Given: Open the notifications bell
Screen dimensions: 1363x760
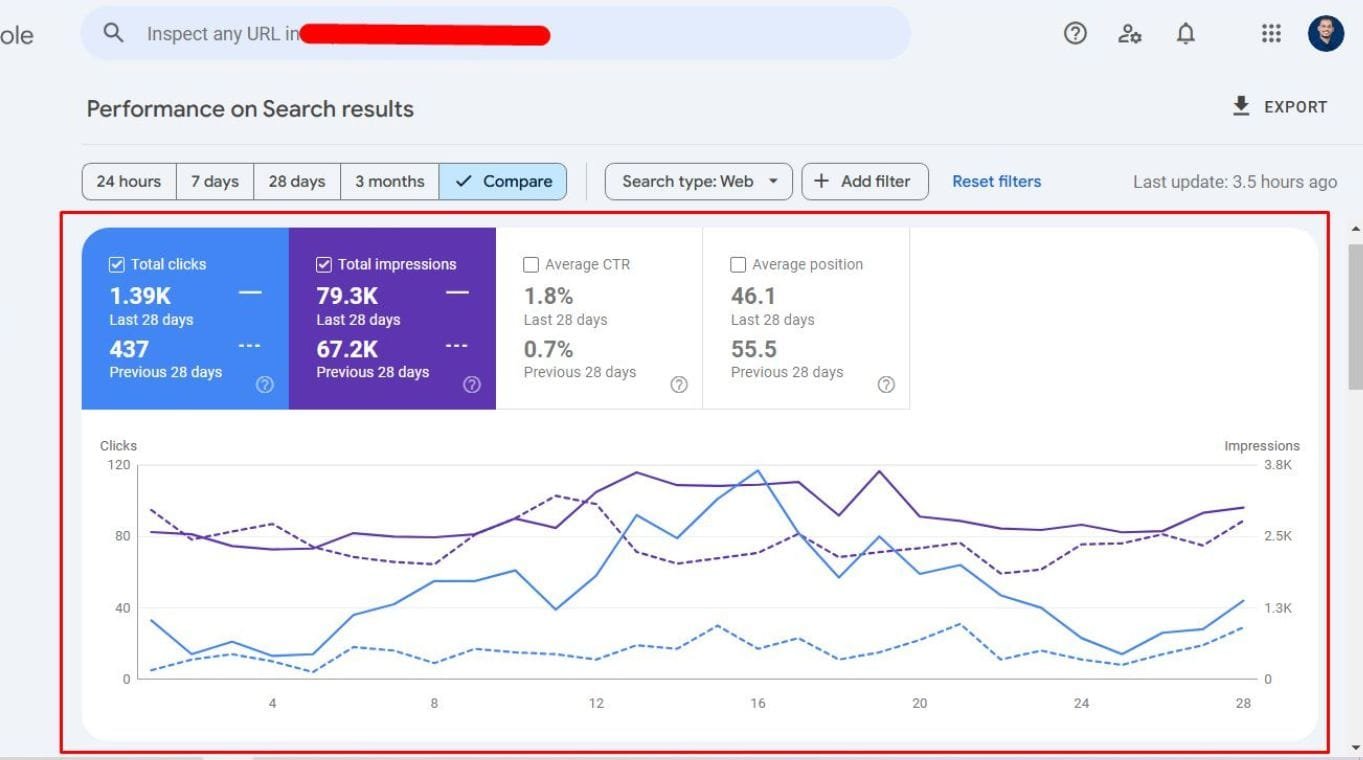Looking at the screenshot, I should [x=1185, y=33].
